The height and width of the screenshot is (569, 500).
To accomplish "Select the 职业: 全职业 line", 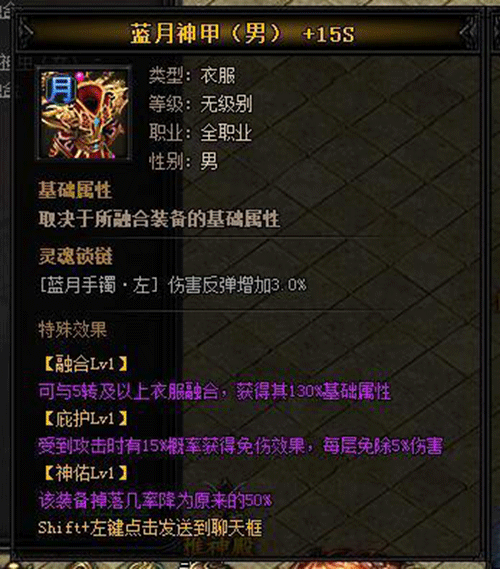I will click(201, 133).
